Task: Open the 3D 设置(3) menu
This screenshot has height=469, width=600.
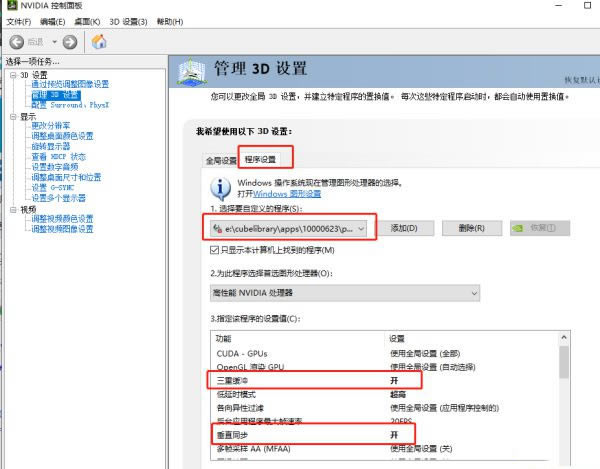Action: (128, 21)
